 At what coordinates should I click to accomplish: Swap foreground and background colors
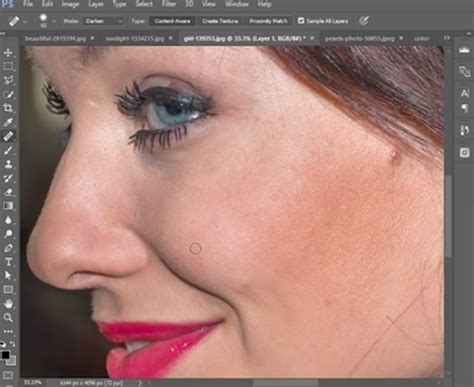13,344
